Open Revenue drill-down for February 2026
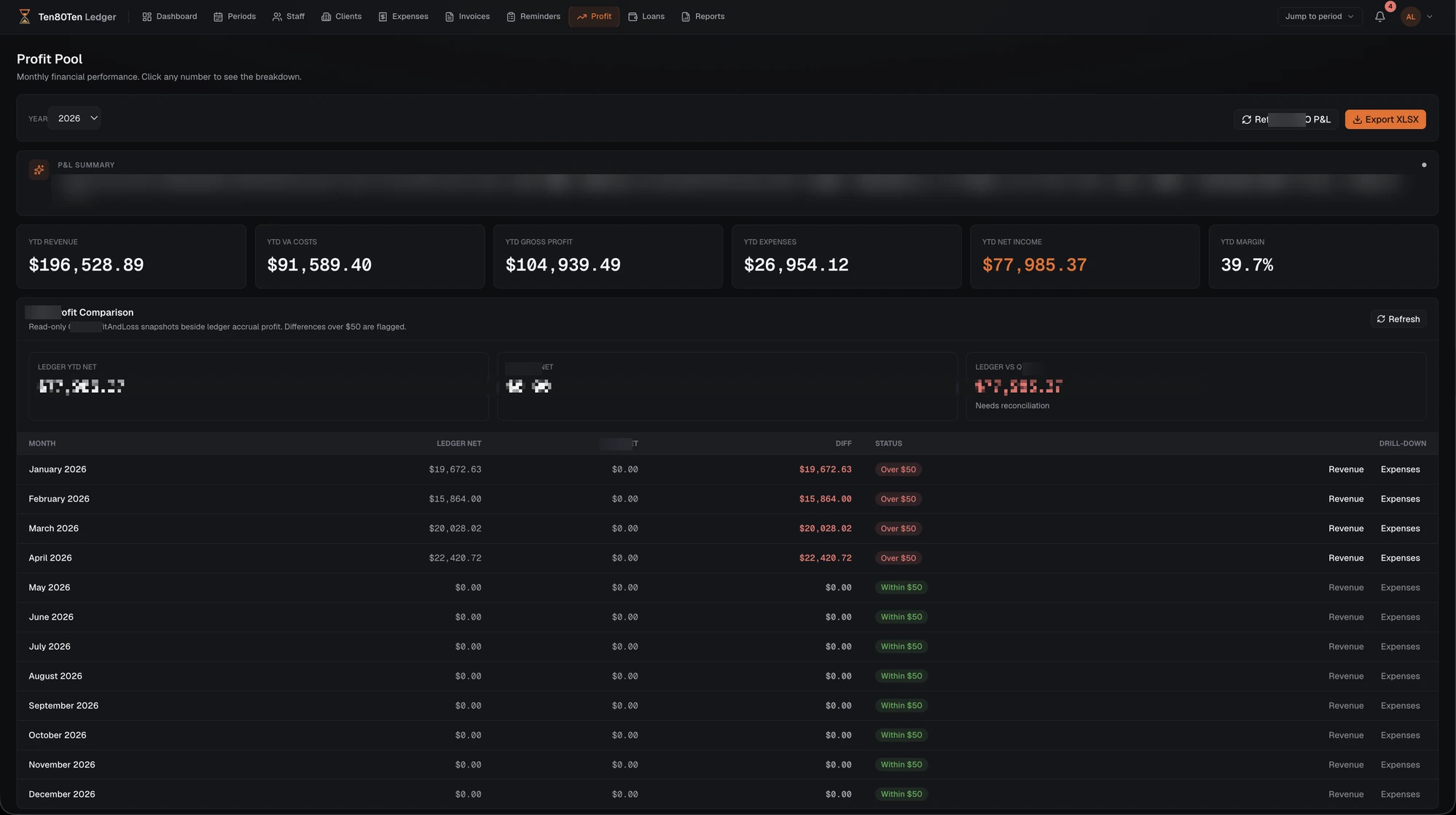The image size is (1456, 815). click(1346, 499)
